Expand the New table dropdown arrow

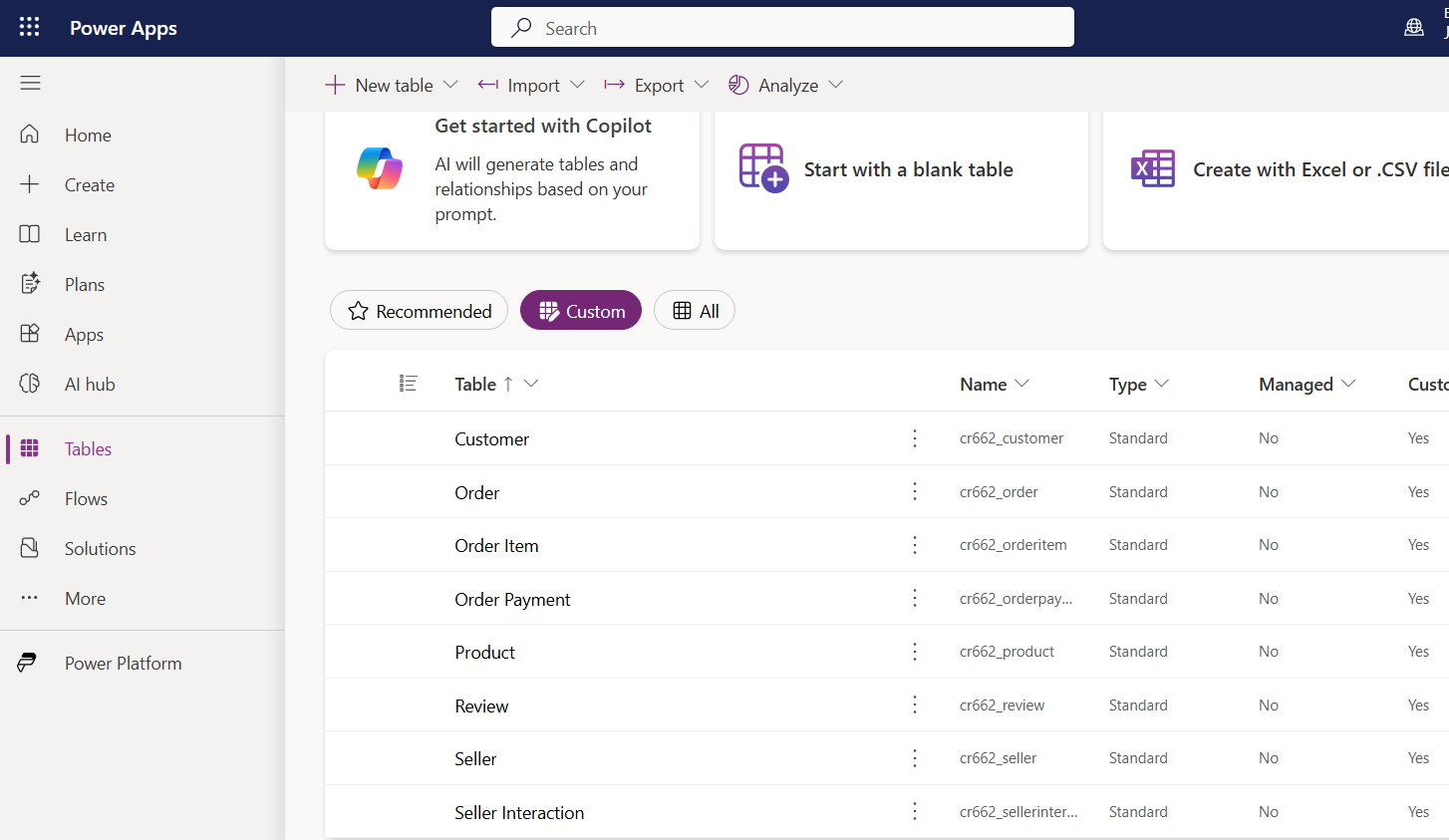pyautogui.click(x=450, y=85)
